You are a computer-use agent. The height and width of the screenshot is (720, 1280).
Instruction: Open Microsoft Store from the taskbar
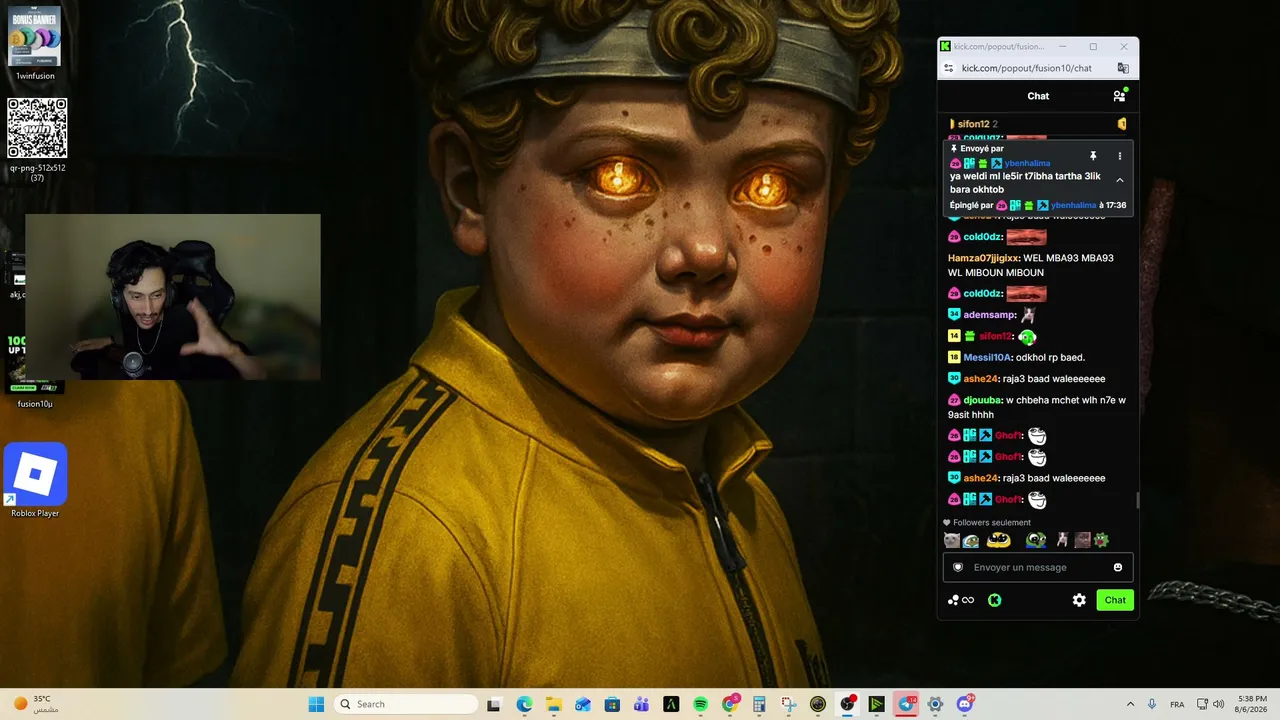(612, 704)
